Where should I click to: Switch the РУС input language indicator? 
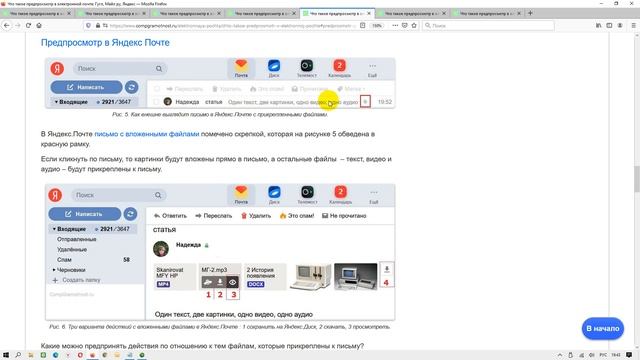(x=603, y=355)
